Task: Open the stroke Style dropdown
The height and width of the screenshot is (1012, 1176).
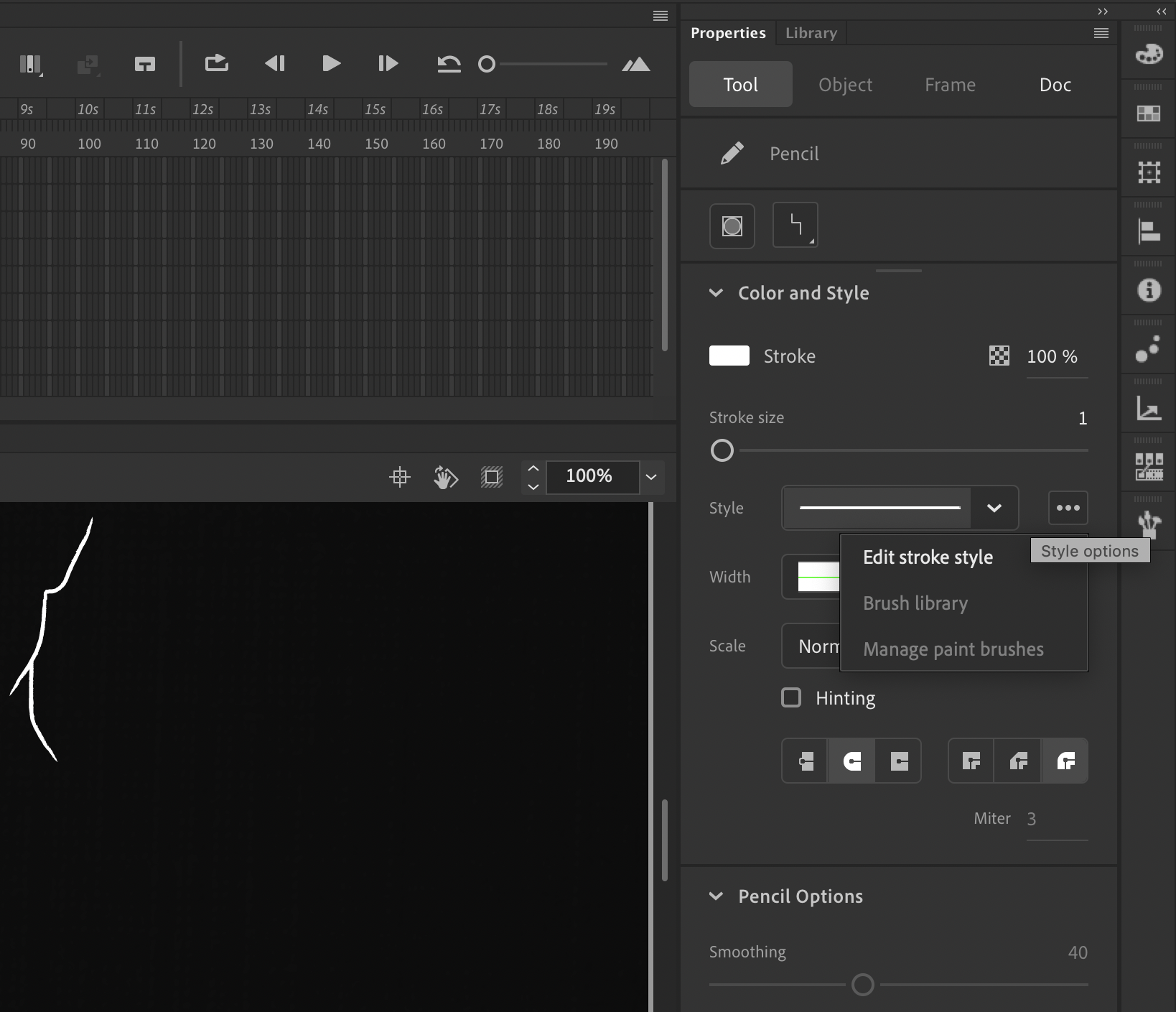Action: pyautogui.click(x=994, y=508)
